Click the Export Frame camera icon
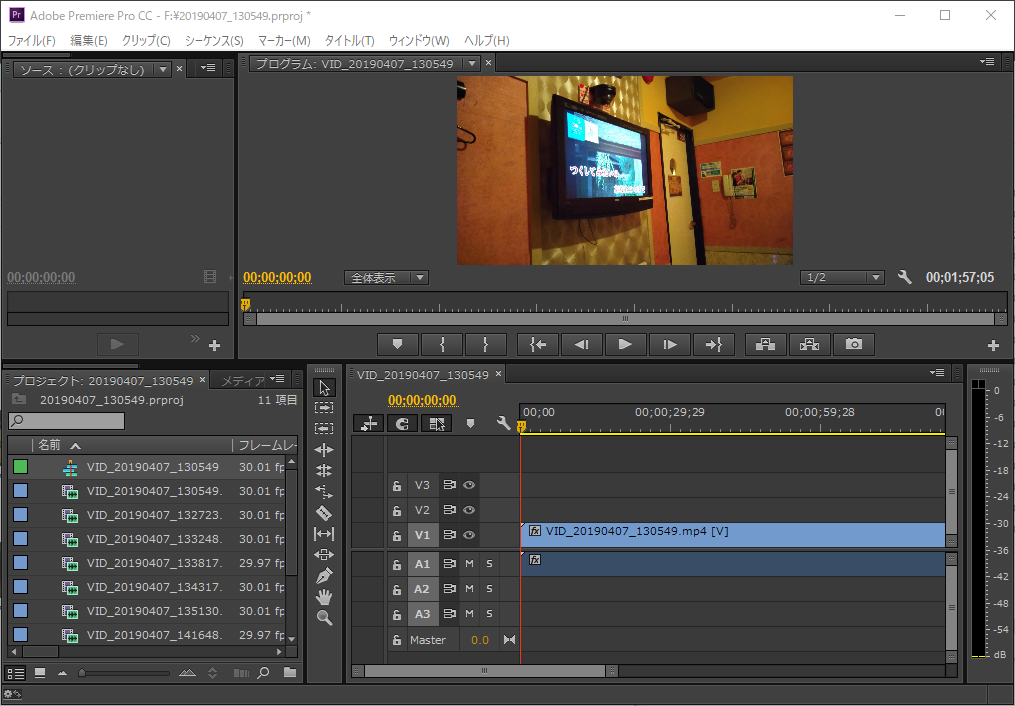Screen dimensions: 1015x706 [853, 344]
